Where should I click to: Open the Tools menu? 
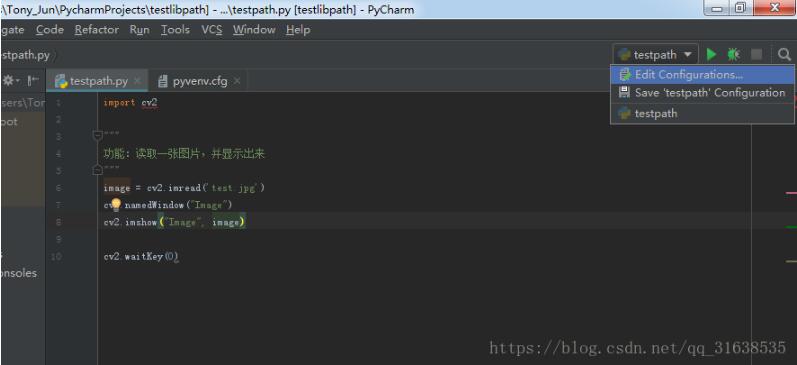coord(175,30)
